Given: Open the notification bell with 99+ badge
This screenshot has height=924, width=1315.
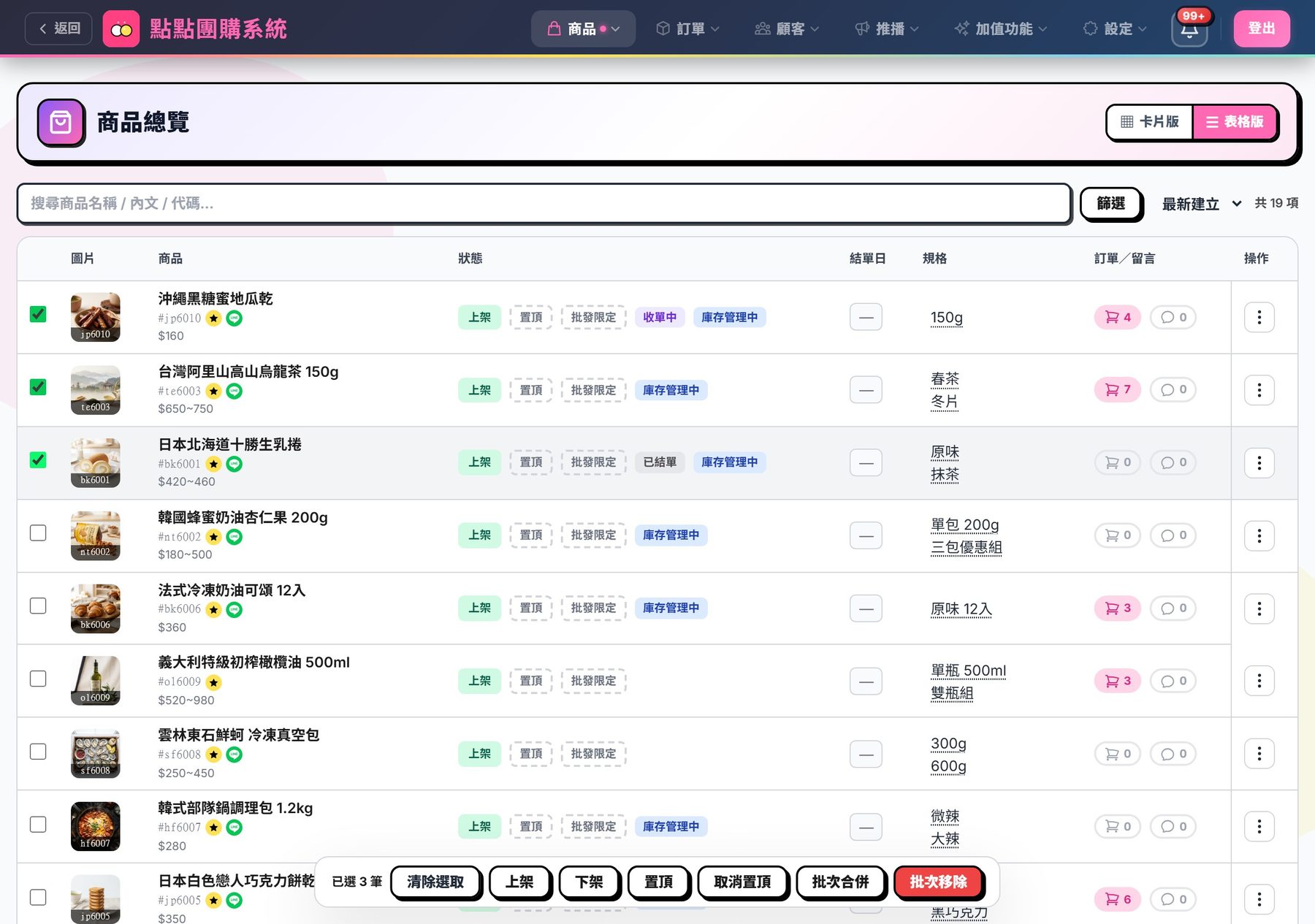Looking at the screenshot, I should point(1189,29).
